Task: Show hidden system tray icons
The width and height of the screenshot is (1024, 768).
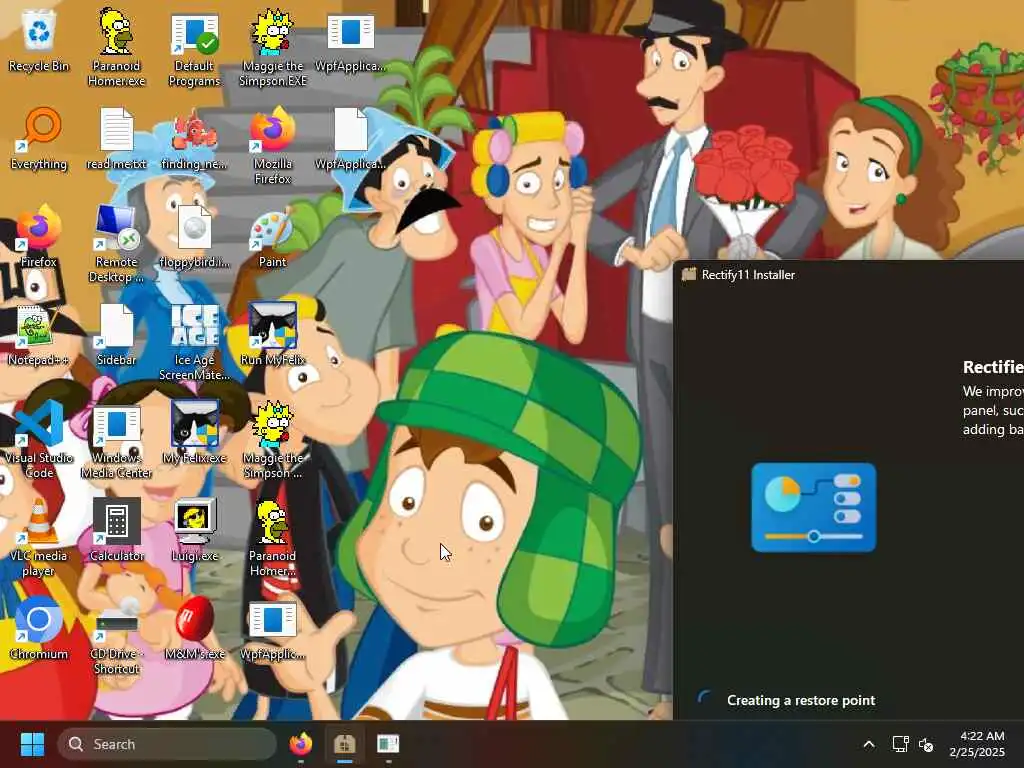Action: 869,744
